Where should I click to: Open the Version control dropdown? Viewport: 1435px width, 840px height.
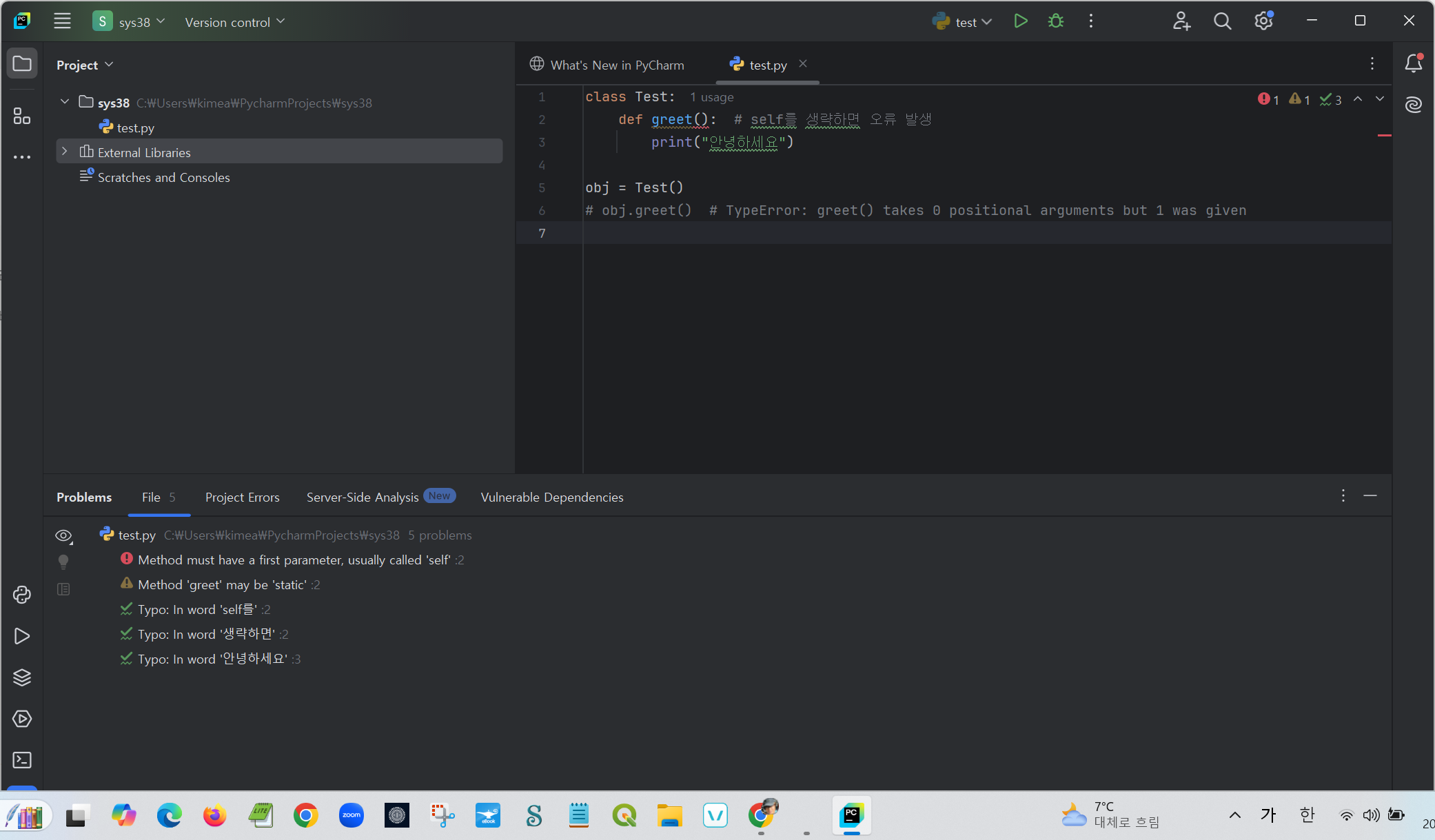(x=234, y=22)
